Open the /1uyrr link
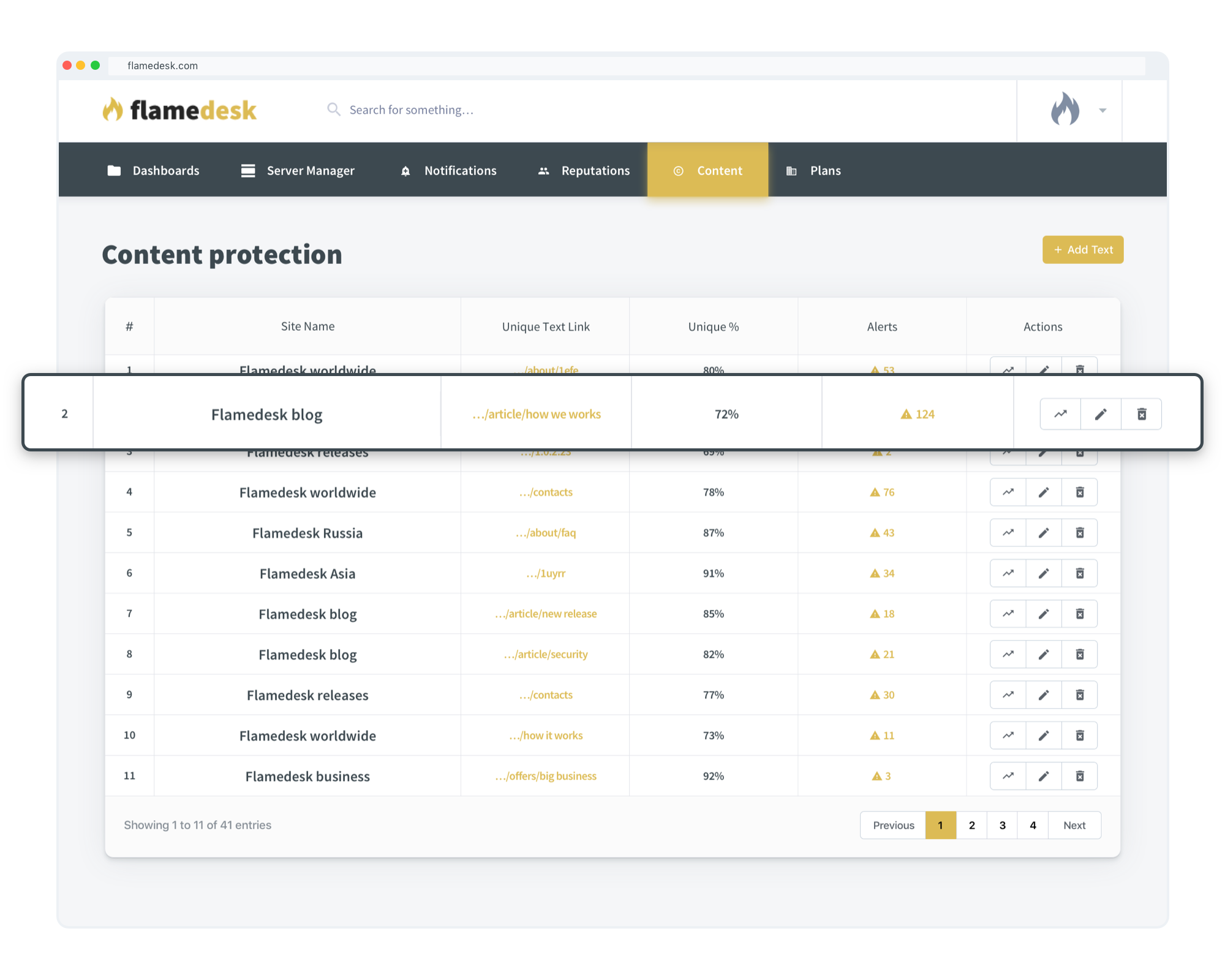Image resolution: width=1225 pixels, height=980 pixels. click(546, 573)
